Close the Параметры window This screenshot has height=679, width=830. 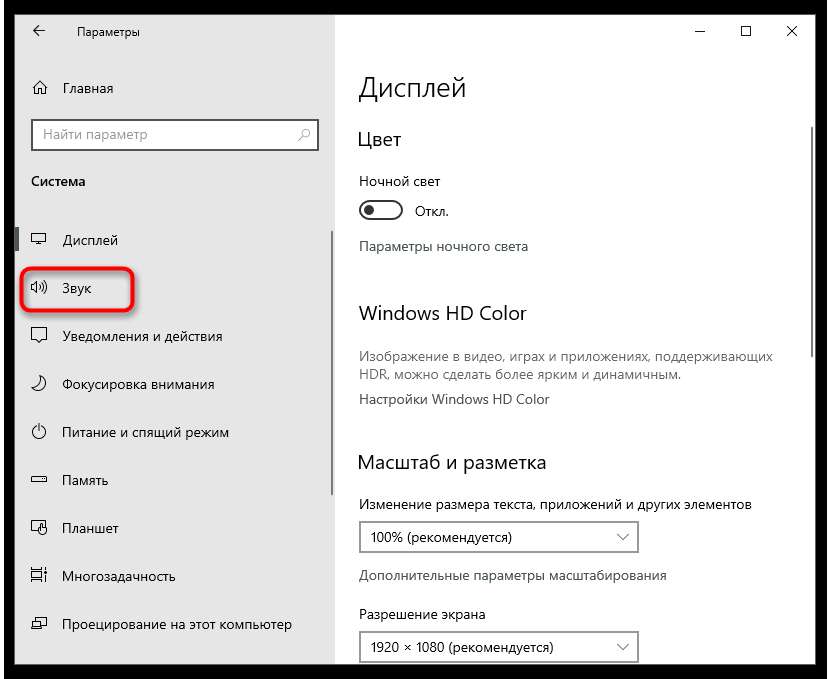point(792,31)
